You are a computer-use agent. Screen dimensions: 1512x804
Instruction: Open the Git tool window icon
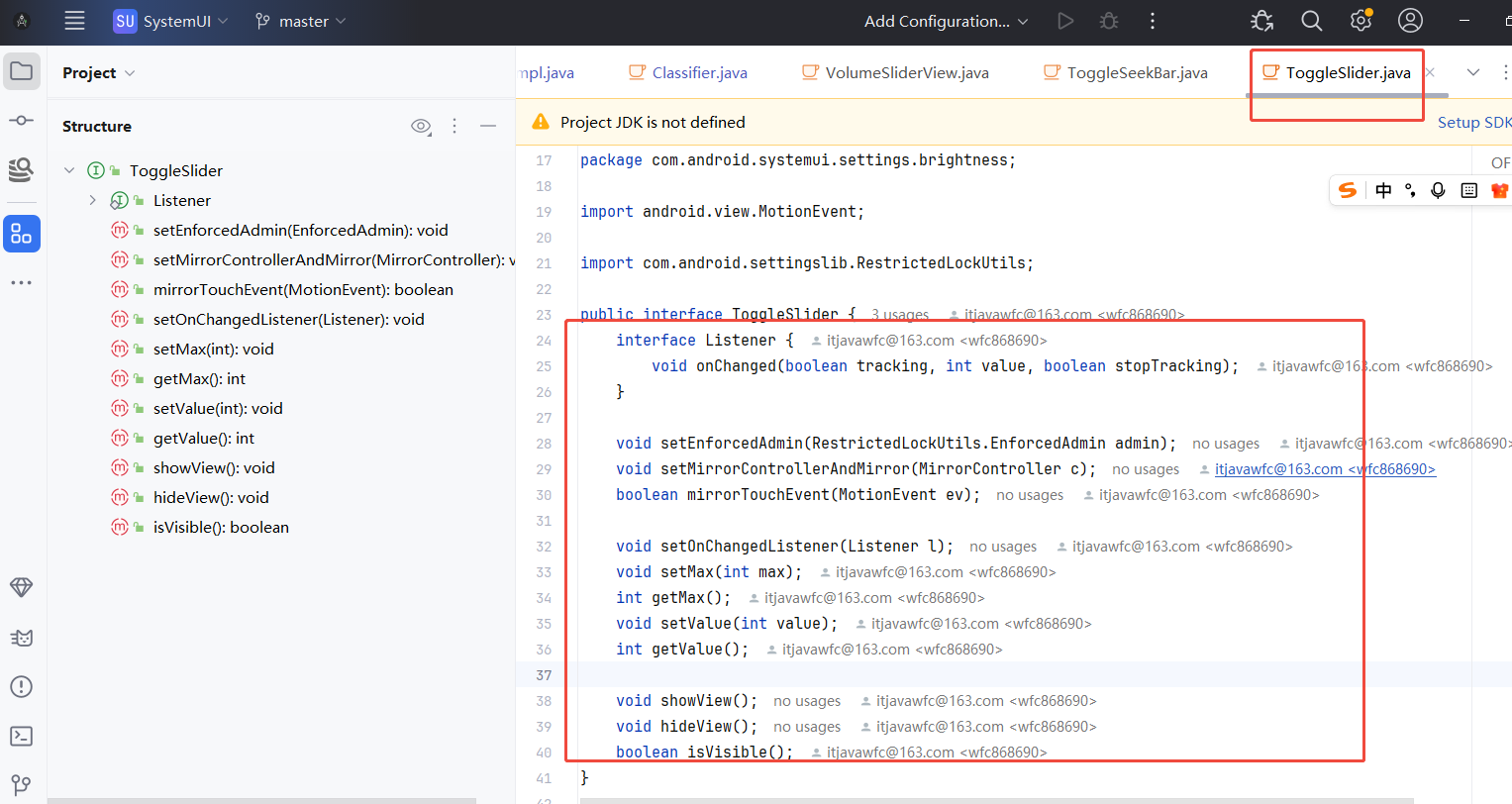(x=22, y=786)
